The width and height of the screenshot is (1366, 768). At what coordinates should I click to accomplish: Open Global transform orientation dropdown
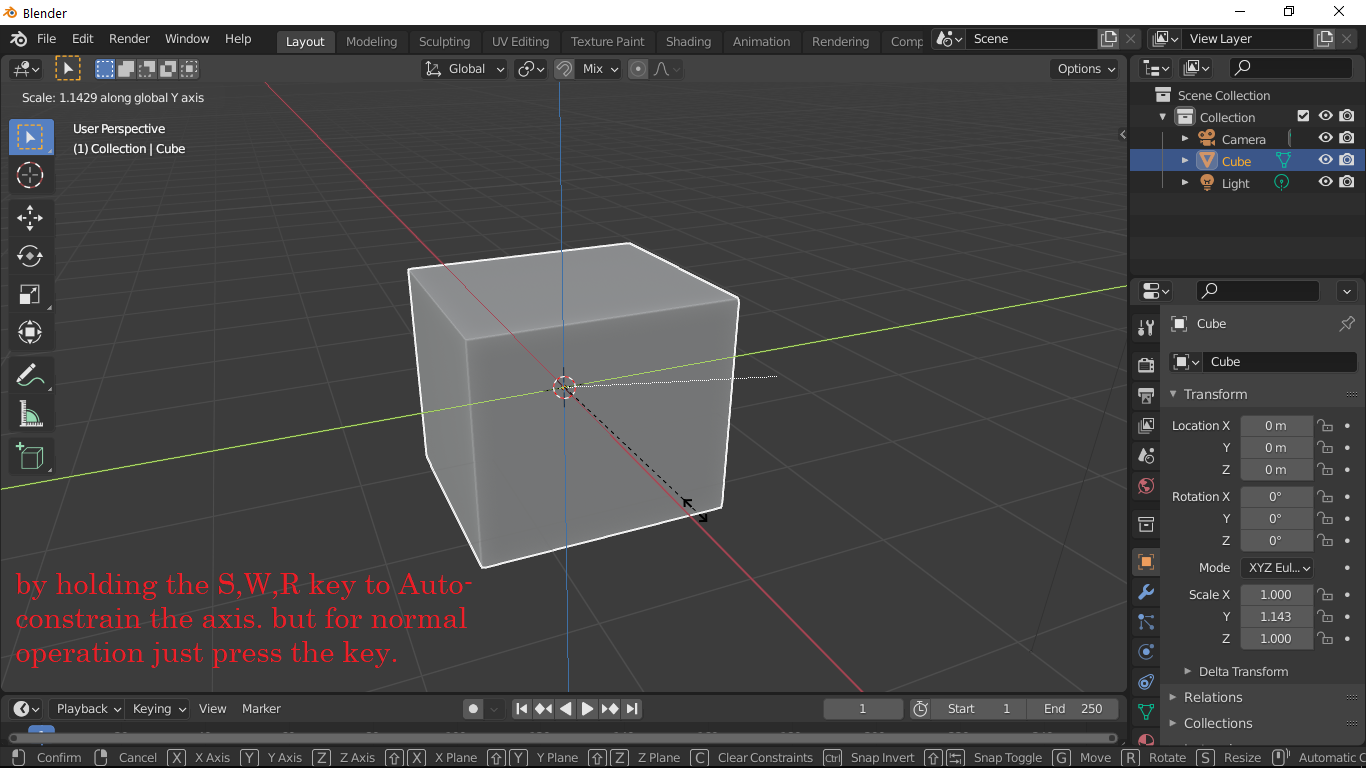click(465, 69)
